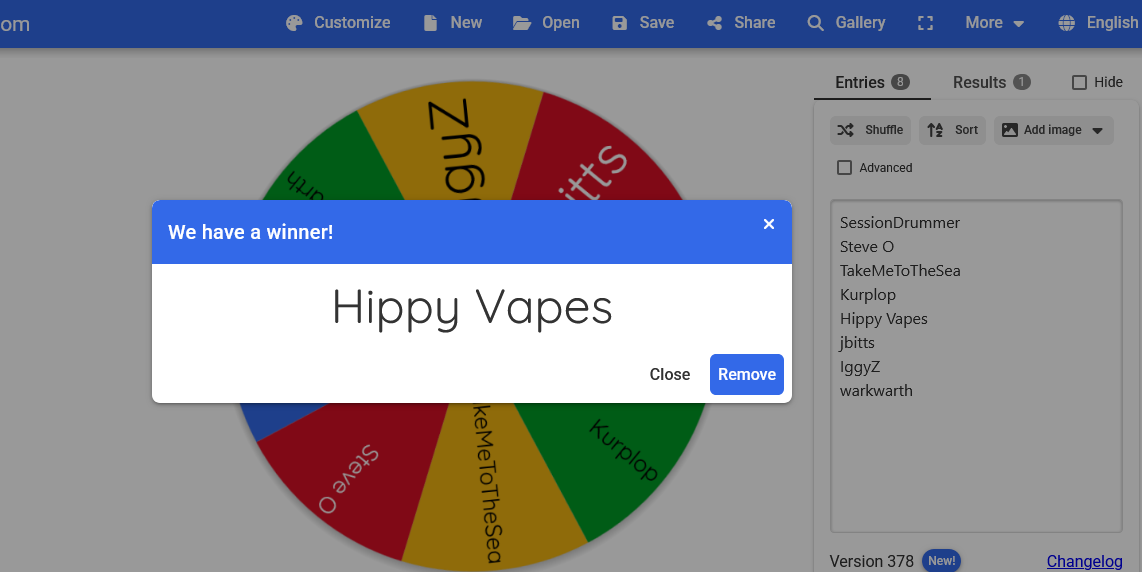Toggle fullscreen mode icon
This screenshot has height=572, width=1142.
click(x=925, y=23)
